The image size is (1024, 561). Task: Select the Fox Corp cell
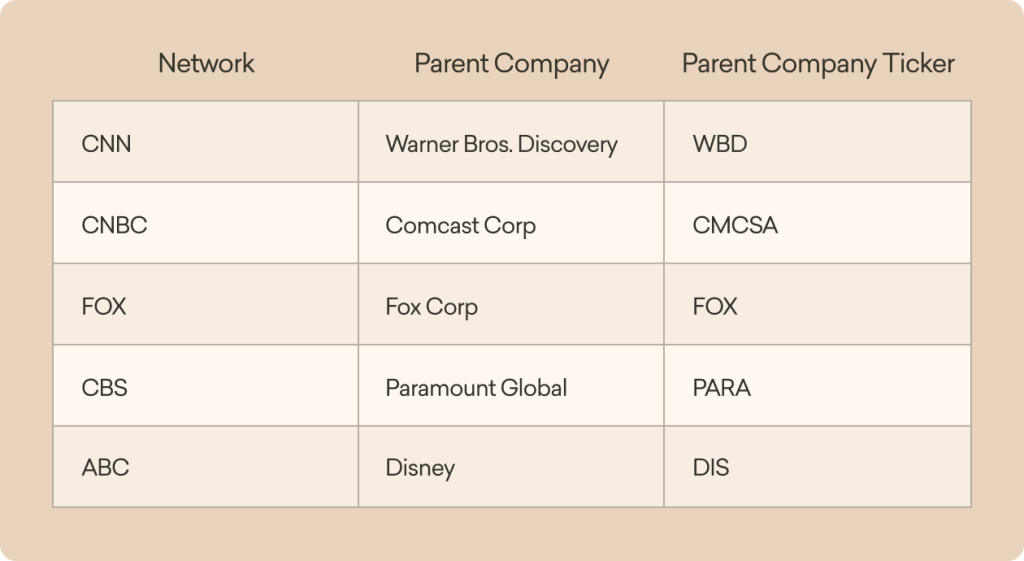511,304
